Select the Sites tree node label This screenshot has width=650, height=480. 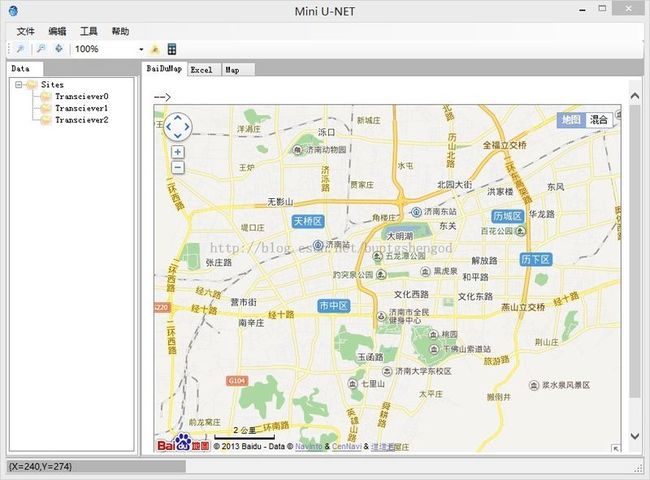tap(52, 85)
